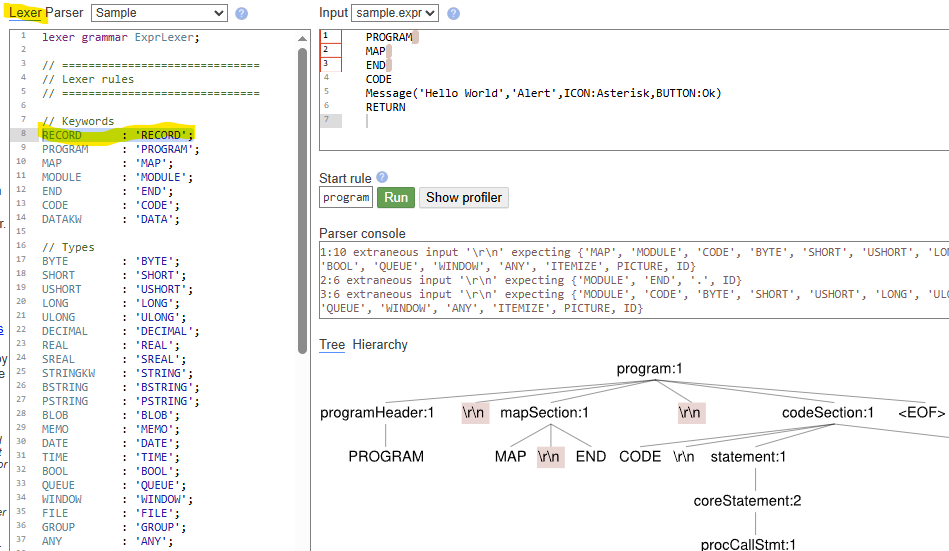The image size is (949, 551).
Task: Click the codeSection:1 tree node
Action: point(828,412)
